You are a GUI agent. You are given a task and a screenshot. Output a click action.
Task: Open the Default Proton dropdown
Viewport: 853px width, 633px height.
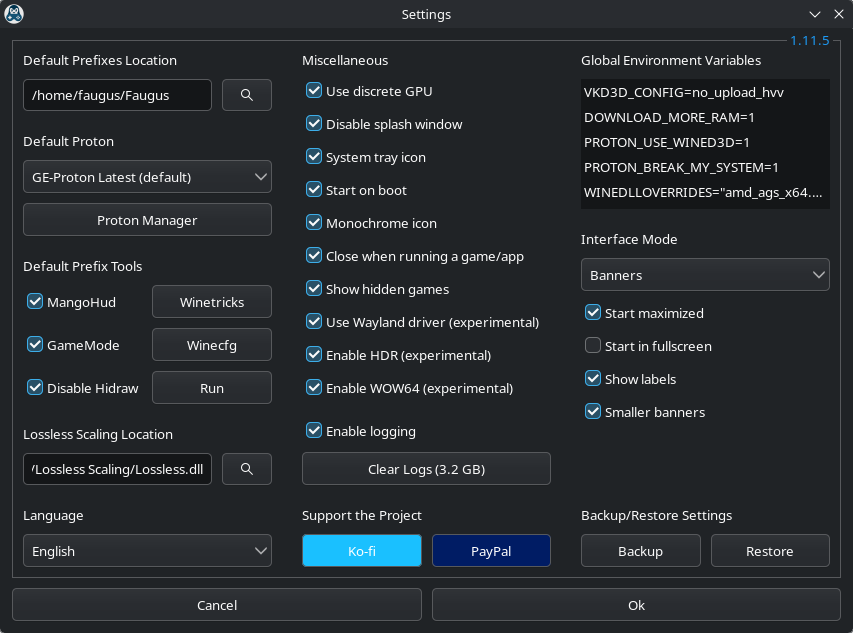[147, 177]
